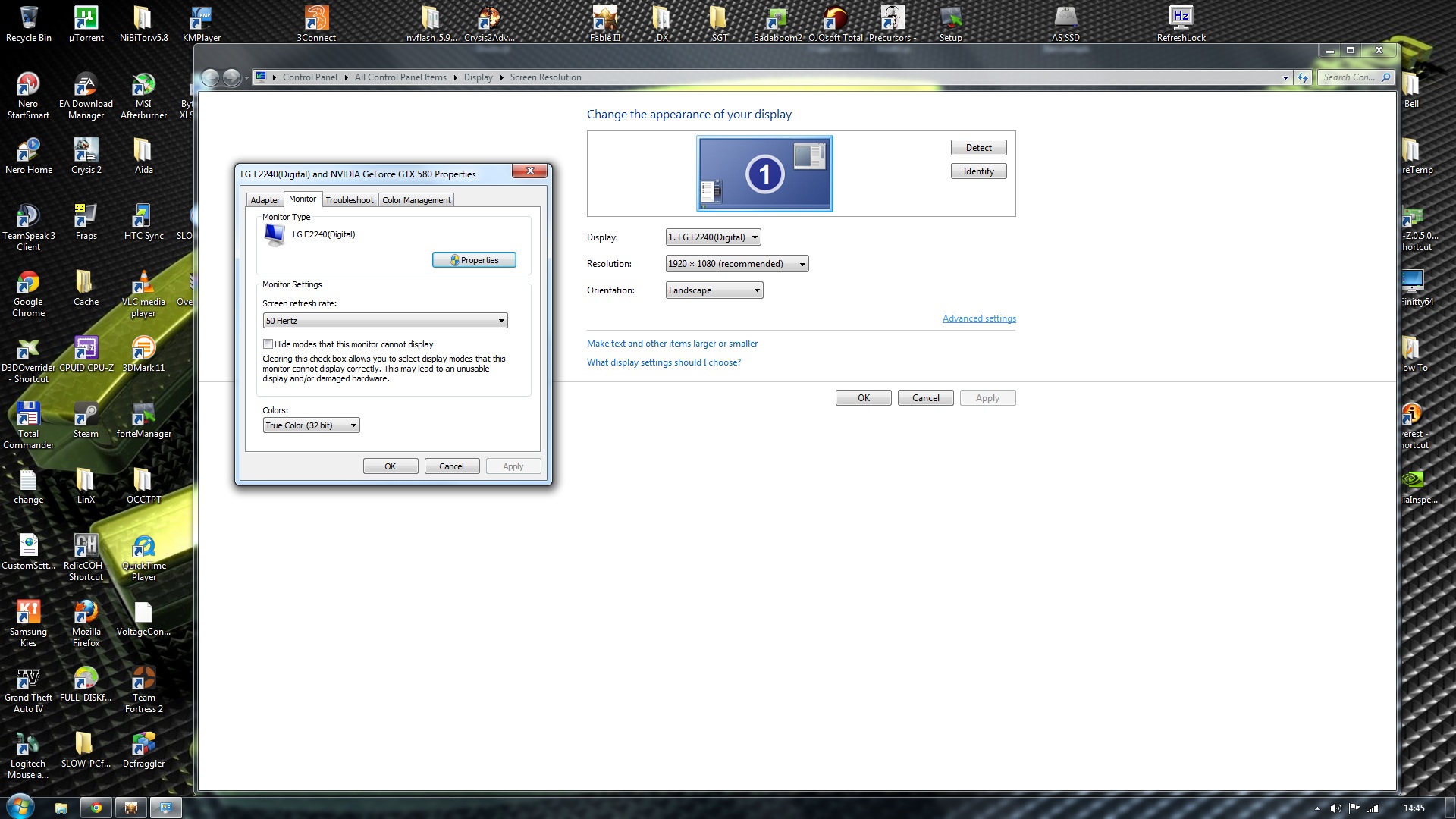Click Chrome icon in the taskbar

96,808
